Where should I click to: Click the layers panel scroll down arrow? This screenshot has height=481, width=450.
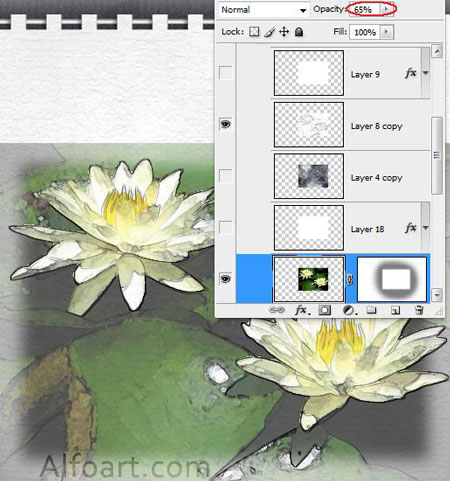coord(437,295)
